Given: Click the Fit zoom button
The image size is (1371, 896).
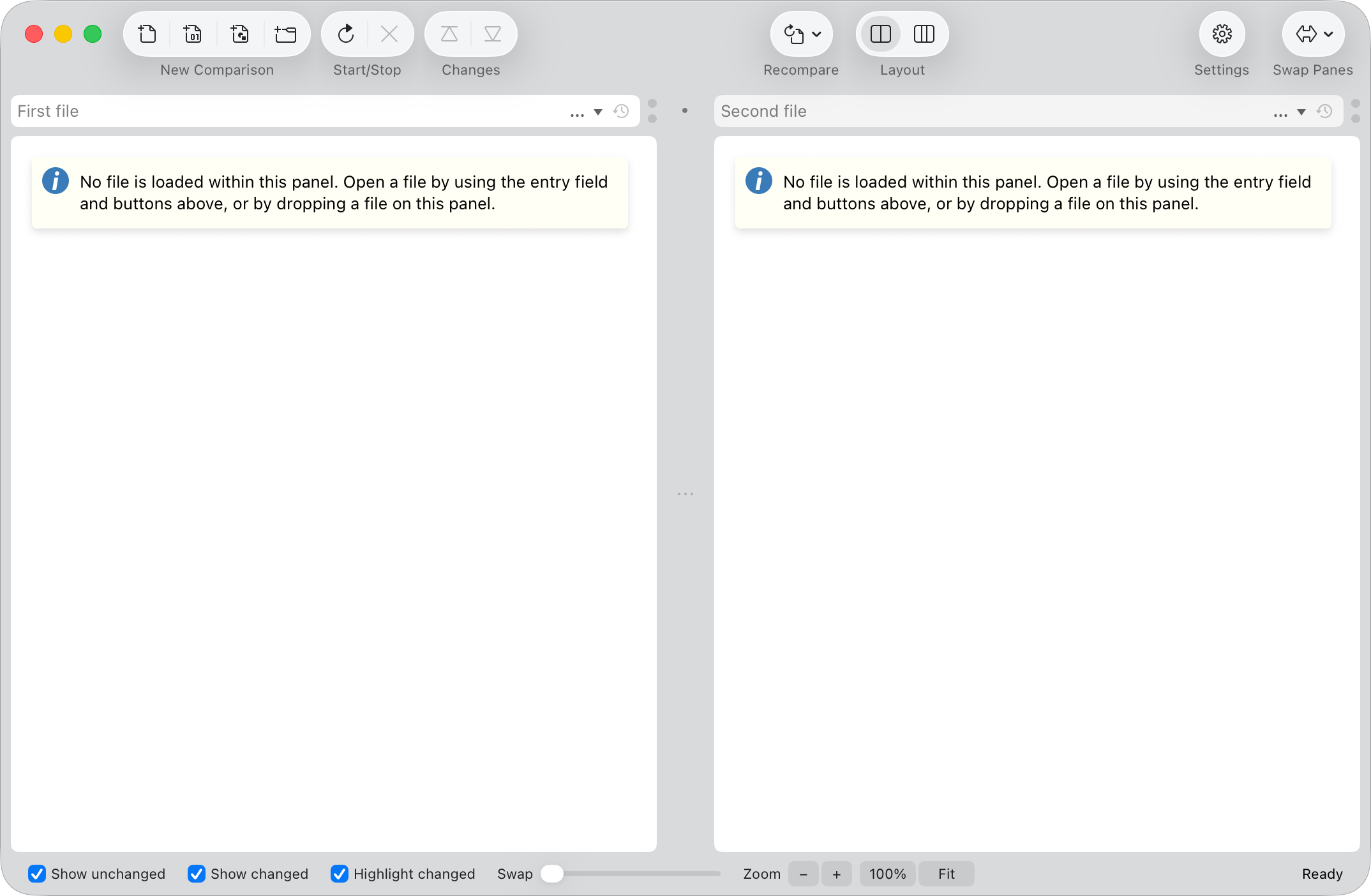Looking at the screenshot, I should [x=947, y=874].
